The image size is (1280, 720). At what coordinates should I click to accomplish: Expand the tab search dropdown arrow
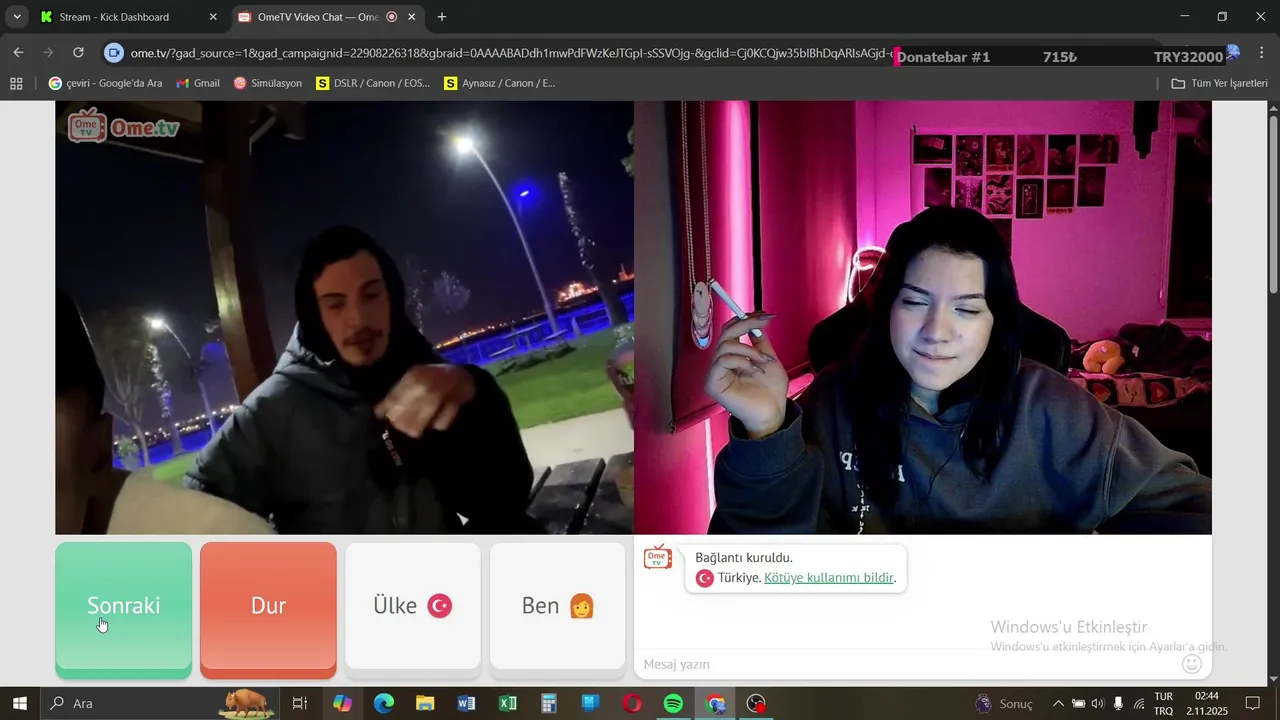pyautogui.click(x=16, y=17)
